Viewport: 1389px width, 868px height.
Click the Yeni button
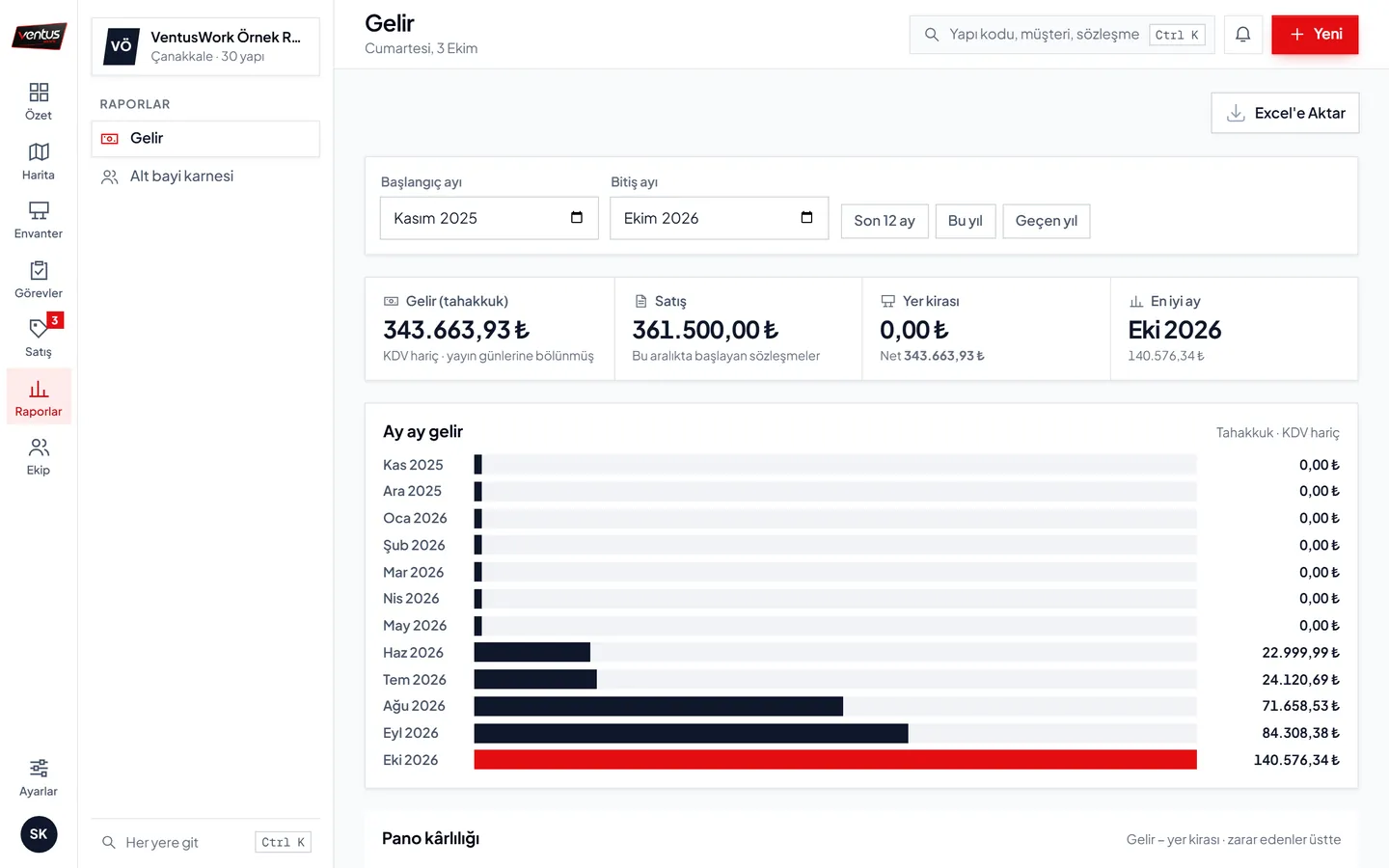(x=1315, y=35)
